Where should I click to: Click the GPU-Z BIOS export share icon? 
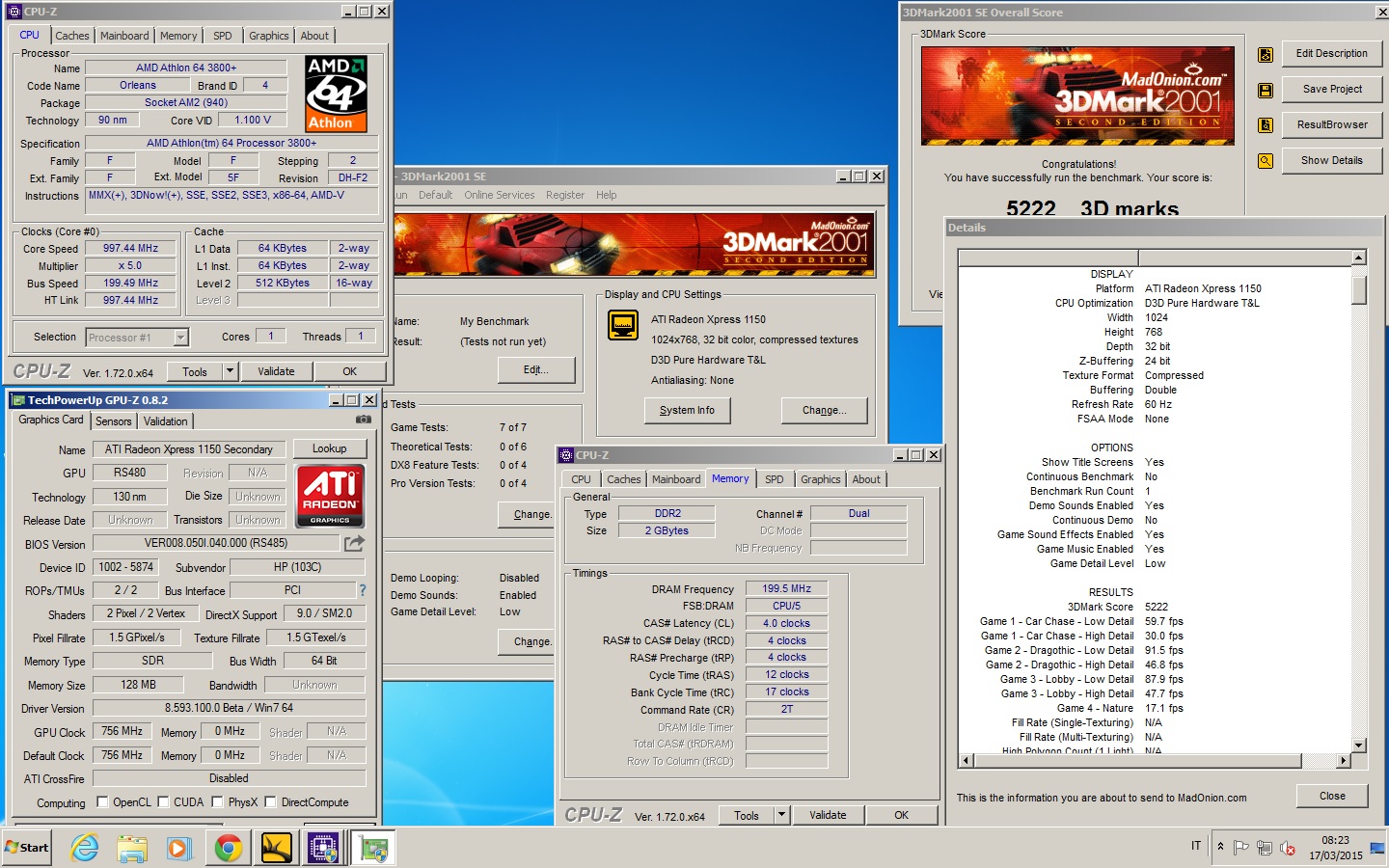pos(355,543)
